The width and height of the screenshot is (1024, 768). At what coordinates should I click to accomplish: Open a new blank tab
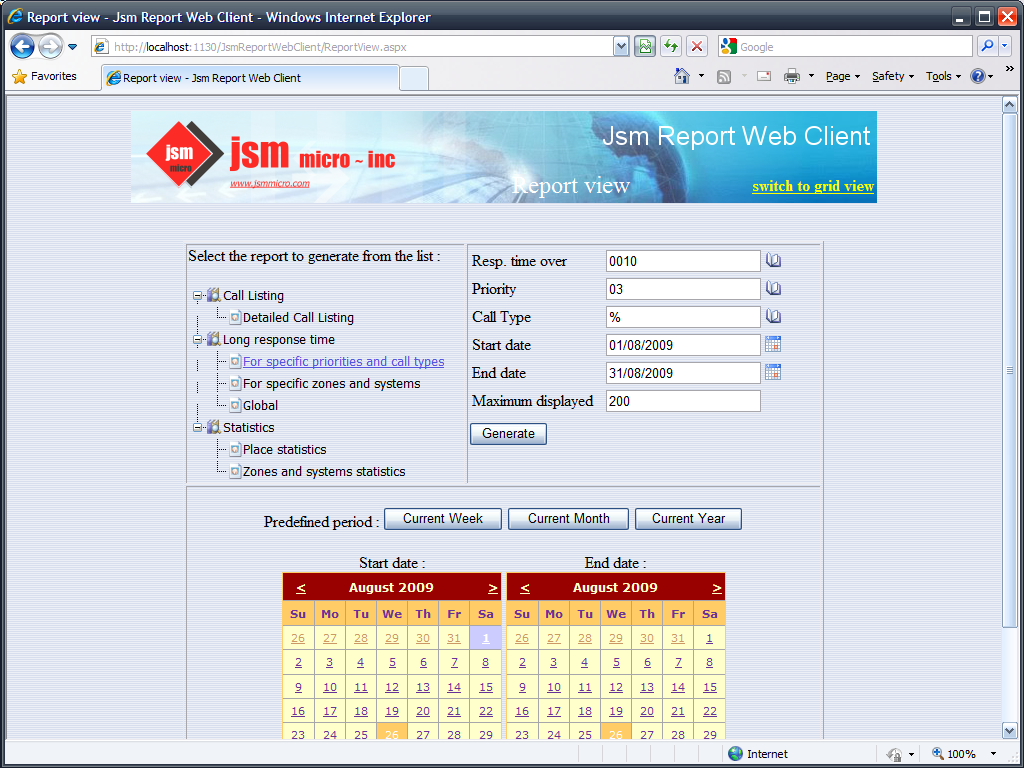[x=414, y=78]
